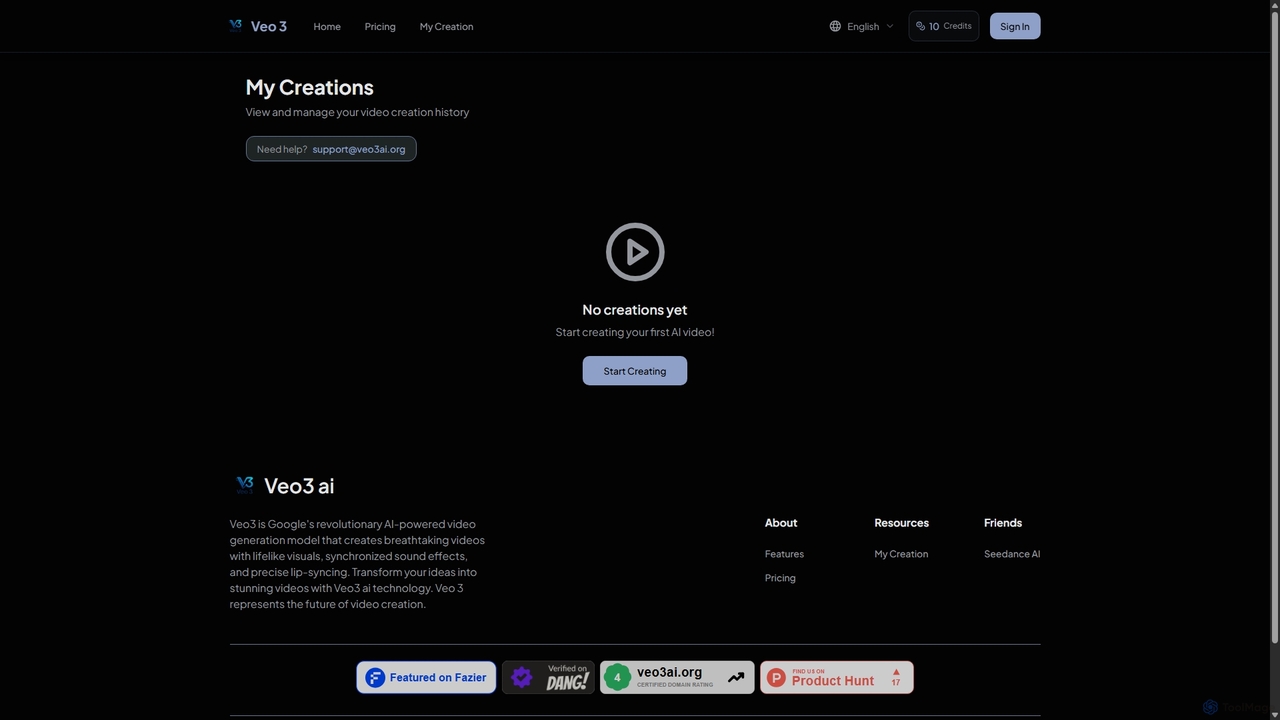This screenshot has width=1280, height=720.
Task: Open the My Creation footer link
Action: coord(901,554)
